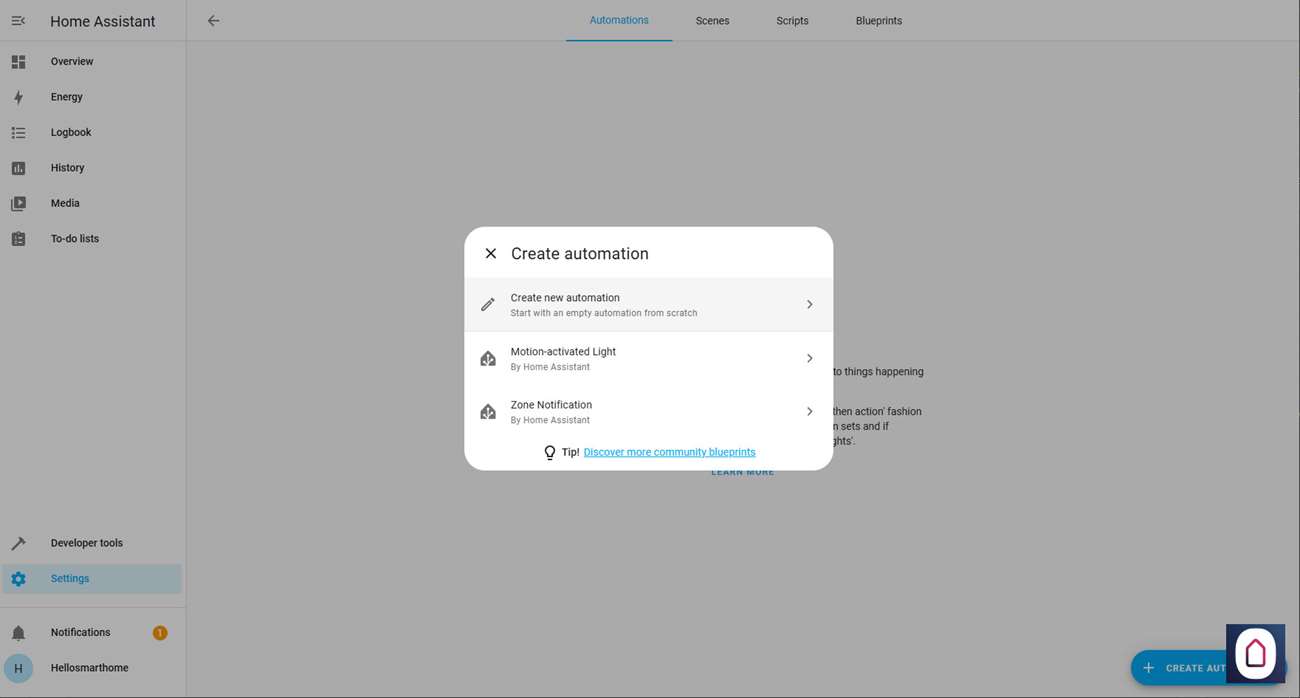This screenshot has width=1300, height=698.
Task: Open the Hellosmarthome profile entry
Action: pyautogui.click(x=92, y=668)
